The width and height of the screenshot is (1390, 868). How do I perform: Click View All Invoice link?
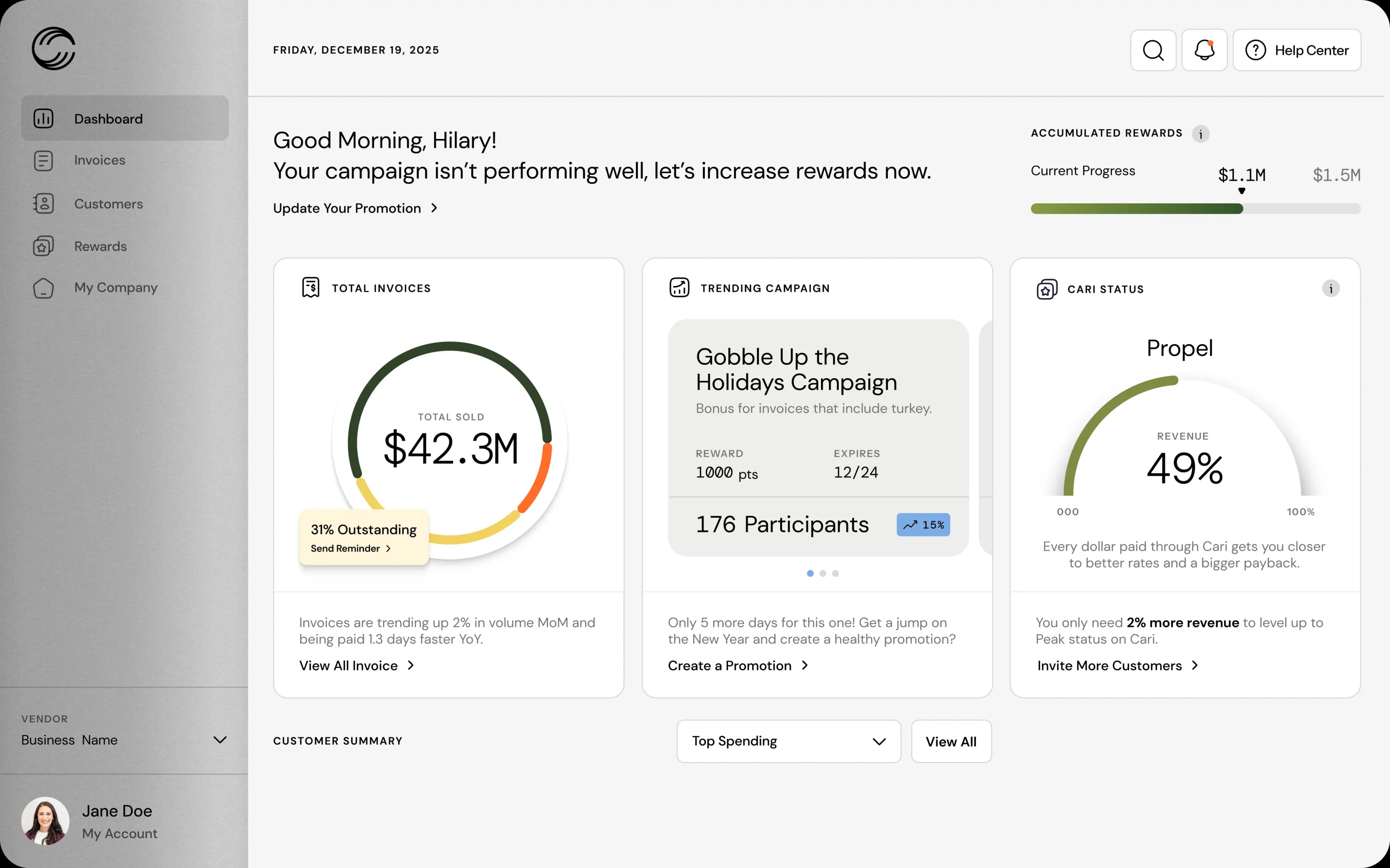point(356,665)
